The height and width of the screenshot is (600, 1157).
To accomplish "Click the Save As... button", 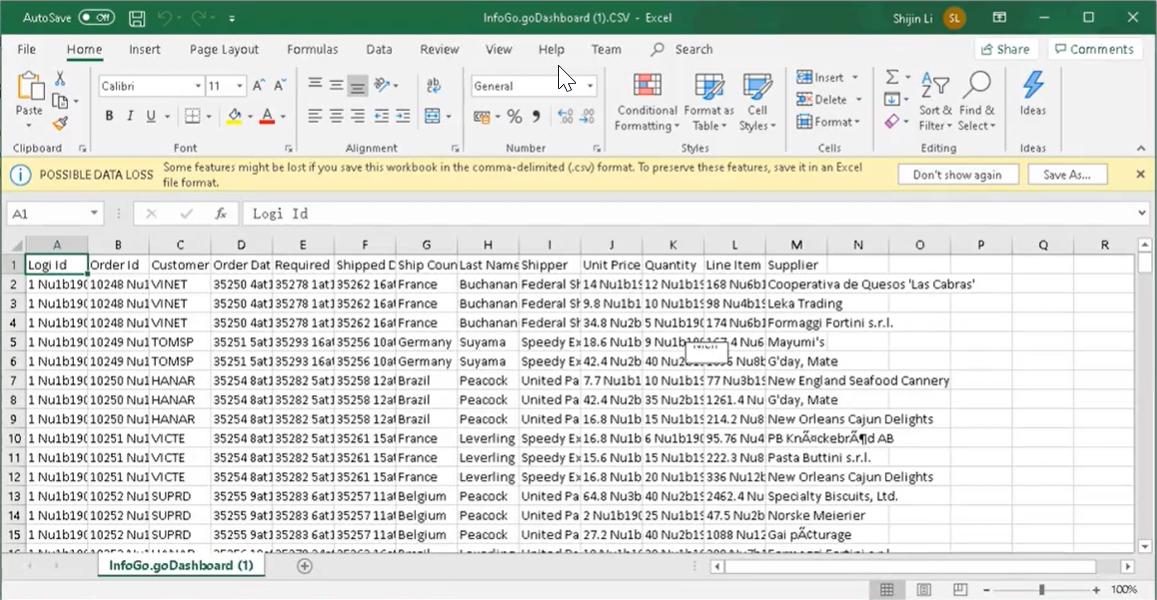I will [x=1066, y=175].
